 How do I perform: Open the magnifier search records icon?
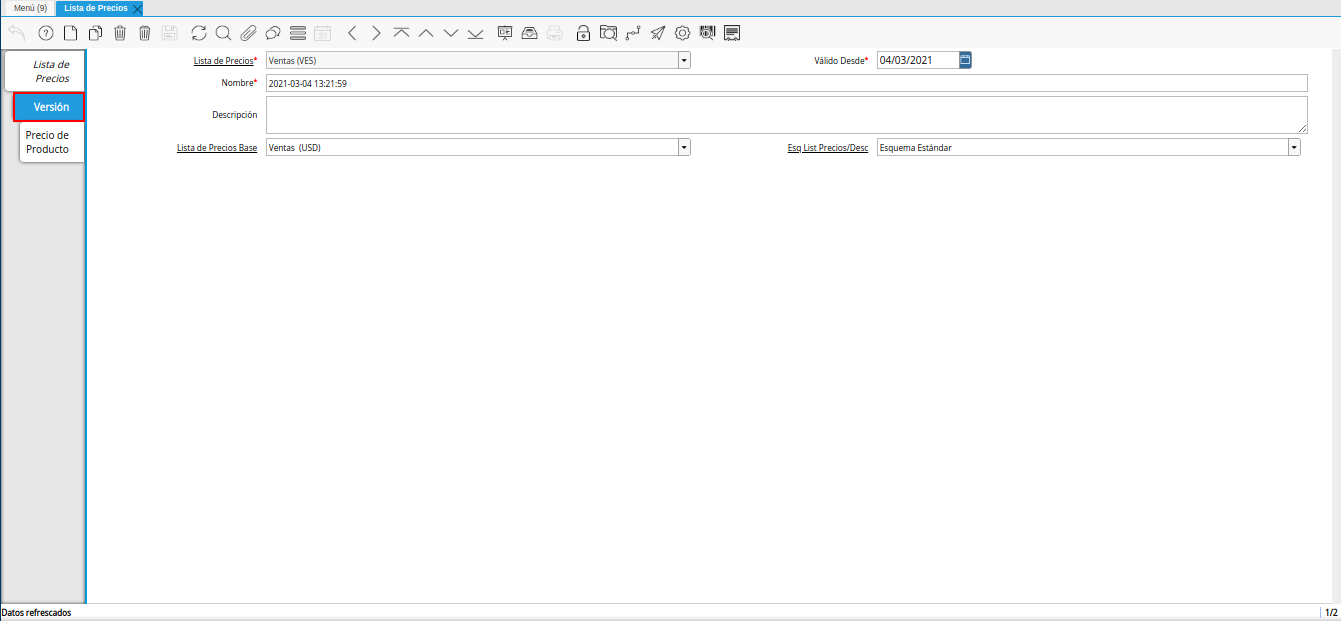(223, 33)
